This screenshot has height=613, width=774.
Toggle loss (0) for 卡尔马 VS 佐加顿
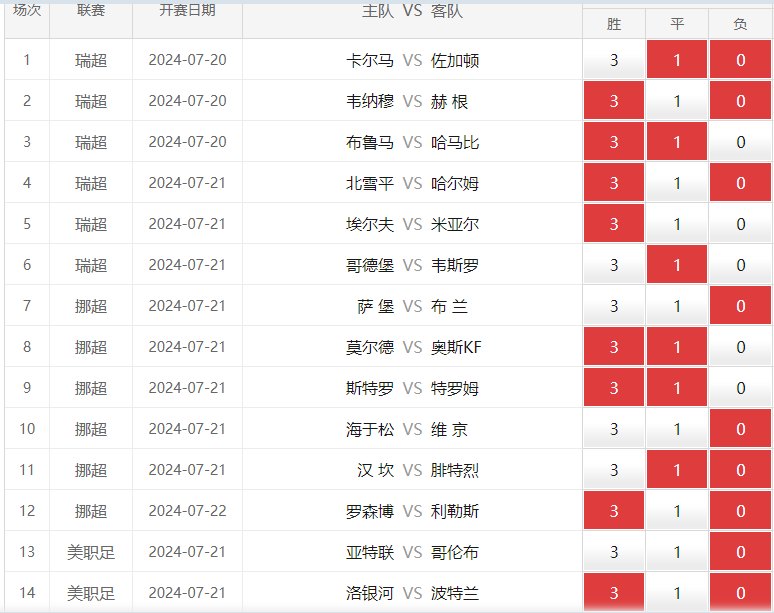coord(740,60)
